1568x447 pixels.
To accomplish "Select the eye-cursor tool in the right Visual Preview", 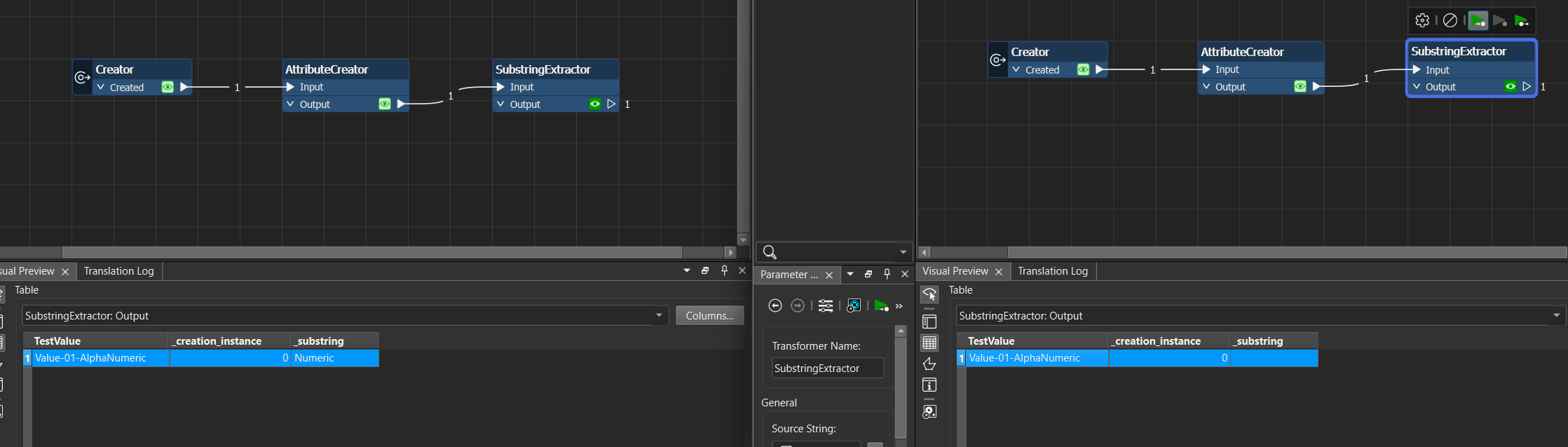I will [929, 294].
